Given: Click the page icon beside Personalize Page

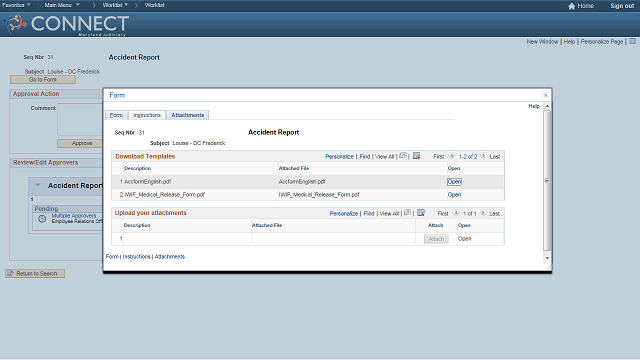Looking at the screenshot, I should pos(632,41).
